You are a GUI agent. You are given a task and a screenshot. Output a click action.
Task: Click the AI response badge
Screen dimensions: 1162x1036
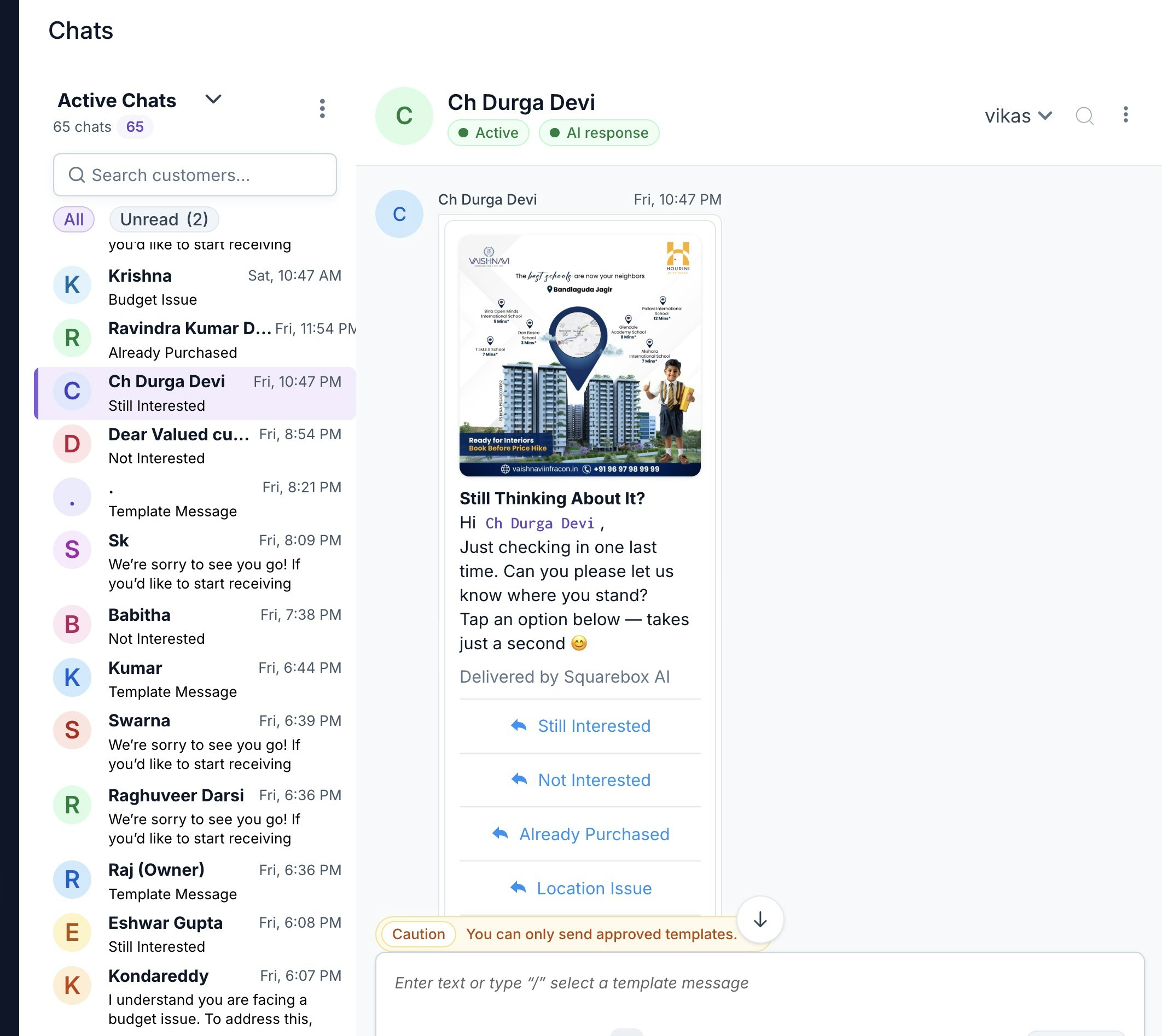pyautogui.click(x=599, y=132)
